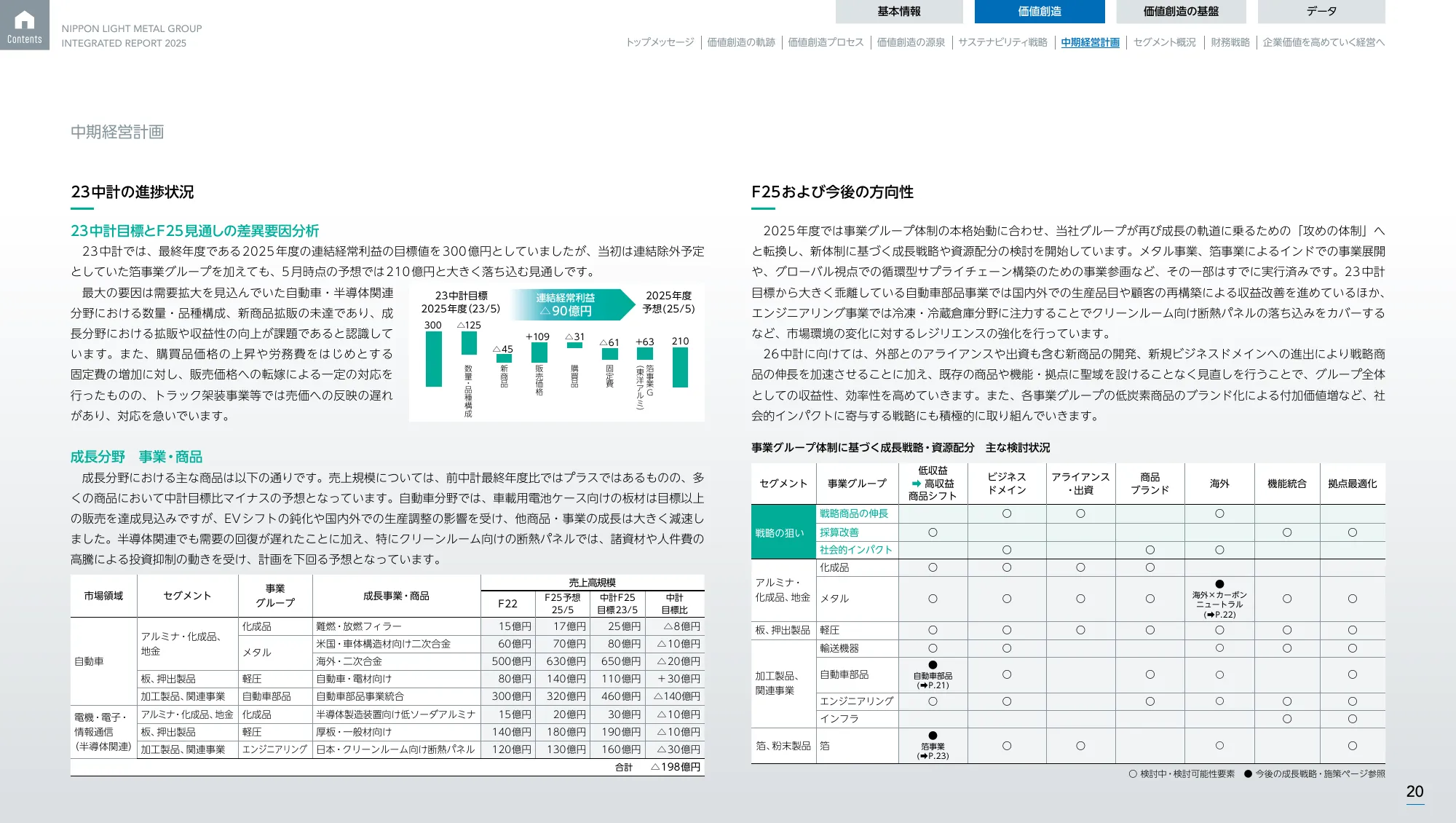Open the 価値創造 section tab
1456x823 pixels.
pyautogui.click(x=1039, y=12)
